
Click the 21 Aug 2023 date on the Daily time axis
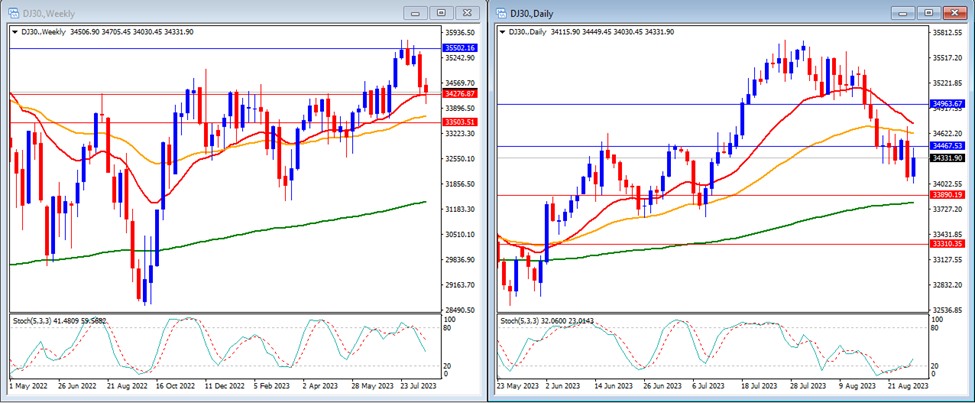tap(909, 386)
